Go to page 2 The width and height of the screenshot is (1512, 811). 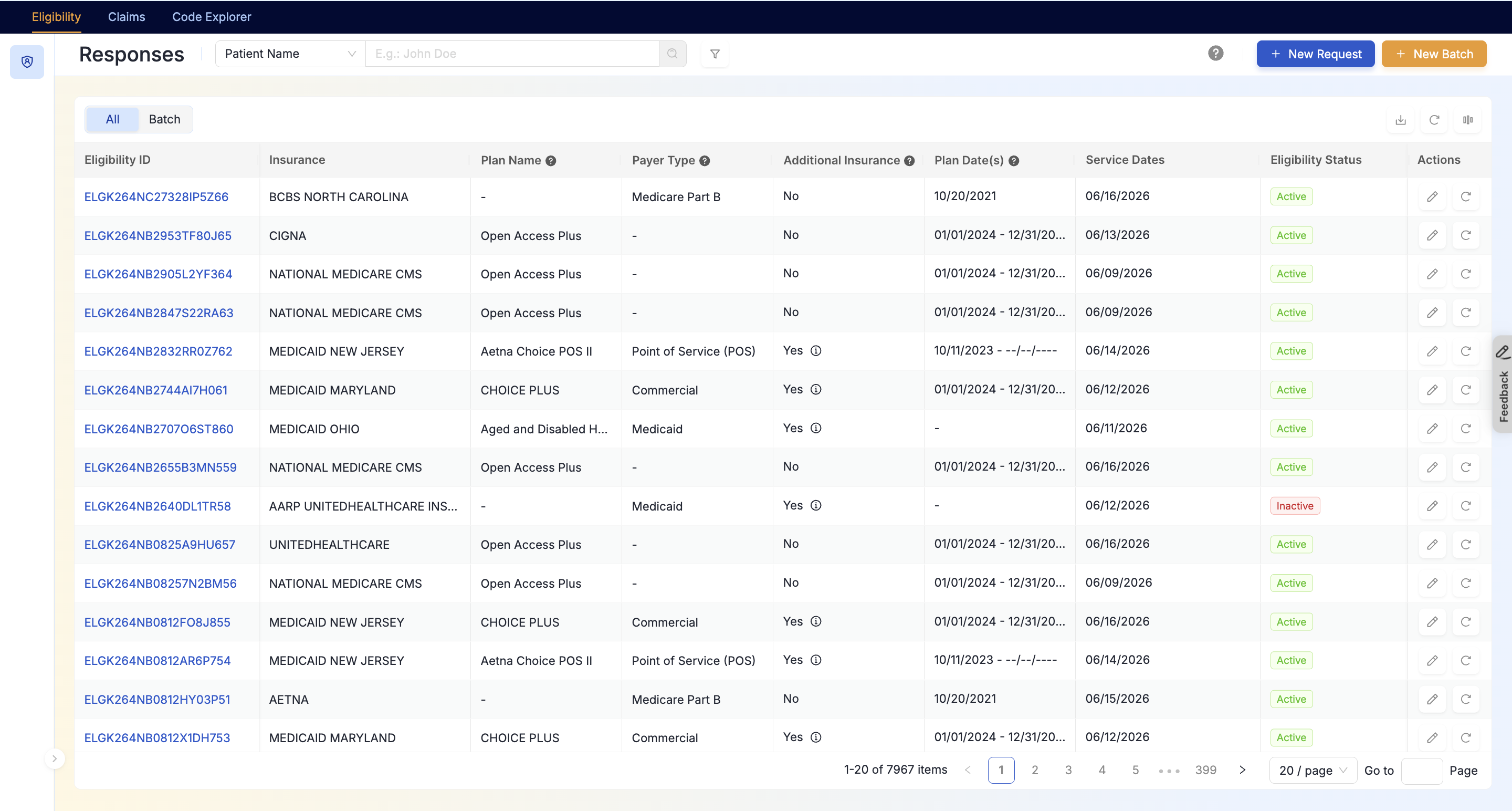tap(1035, 771)
